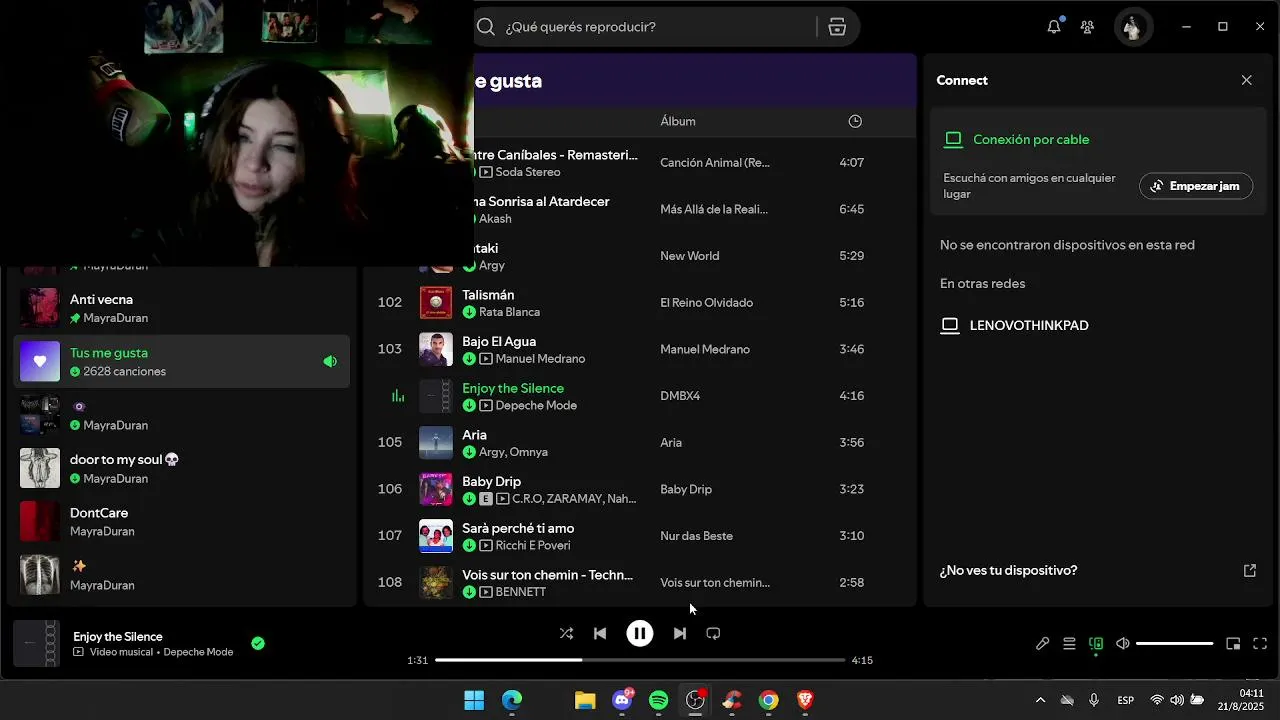Open the lyrics microphone icon
The width and height of the screenshot is (1280, 720).
tap(1042, 644)
